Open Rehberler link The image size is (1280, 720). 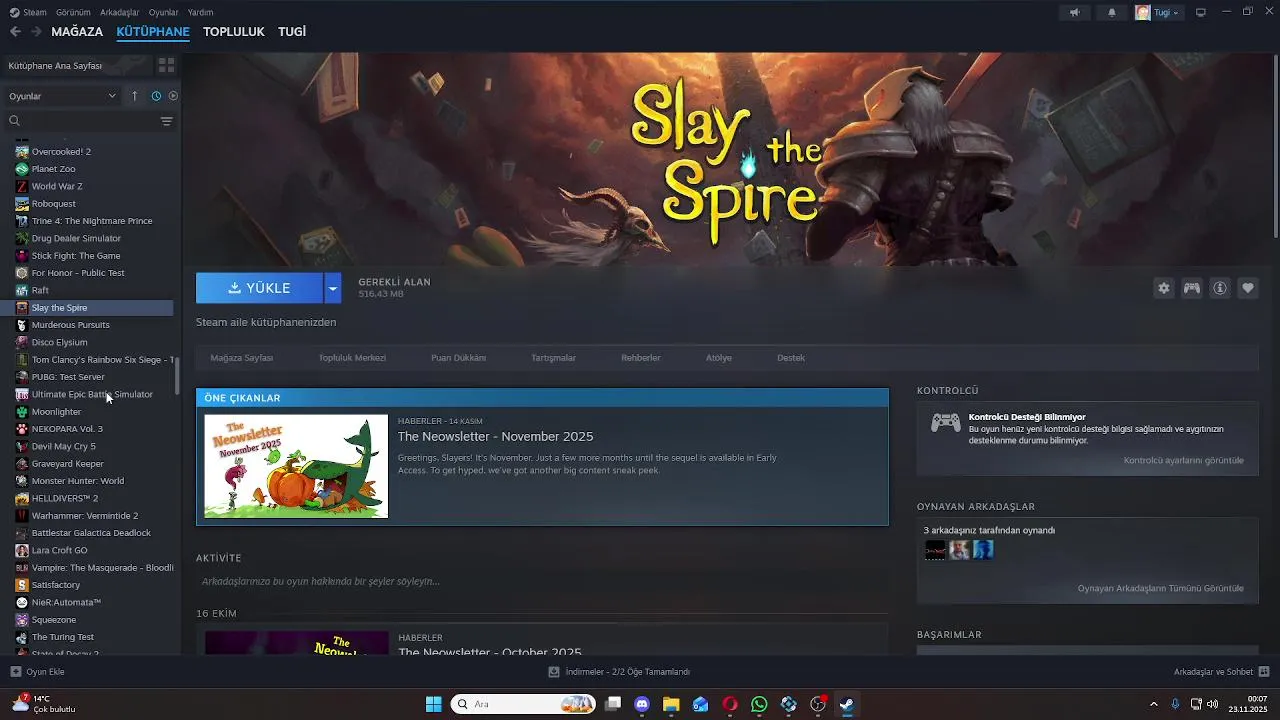641,358
